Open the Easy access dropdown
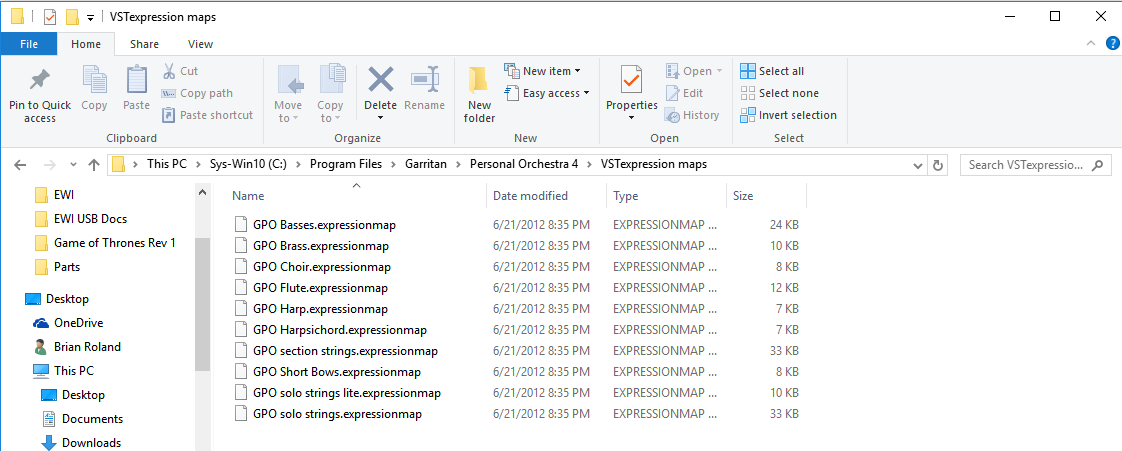 coord(586,93)
